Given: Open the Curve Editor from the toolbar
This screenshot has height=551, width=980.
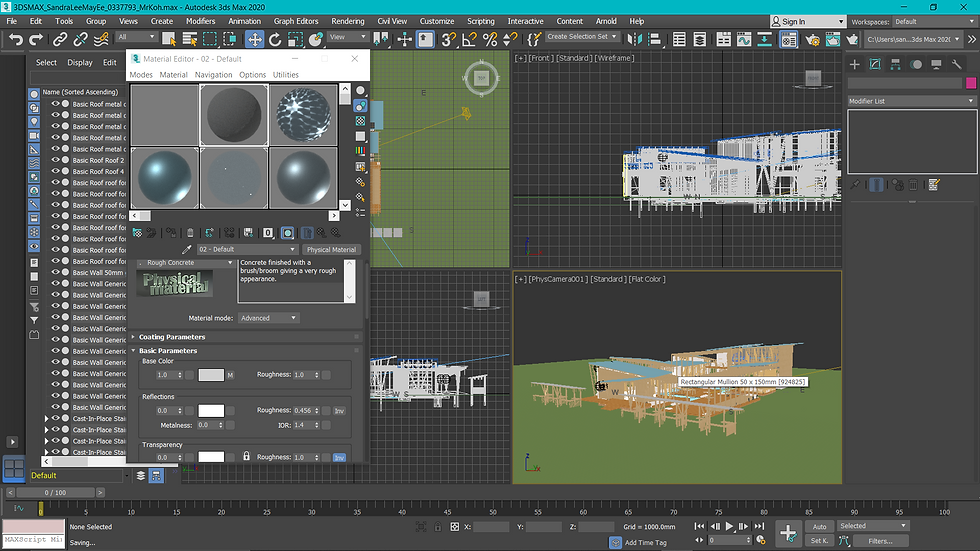Looking at the screenshot, I should [x=744, y=39].
